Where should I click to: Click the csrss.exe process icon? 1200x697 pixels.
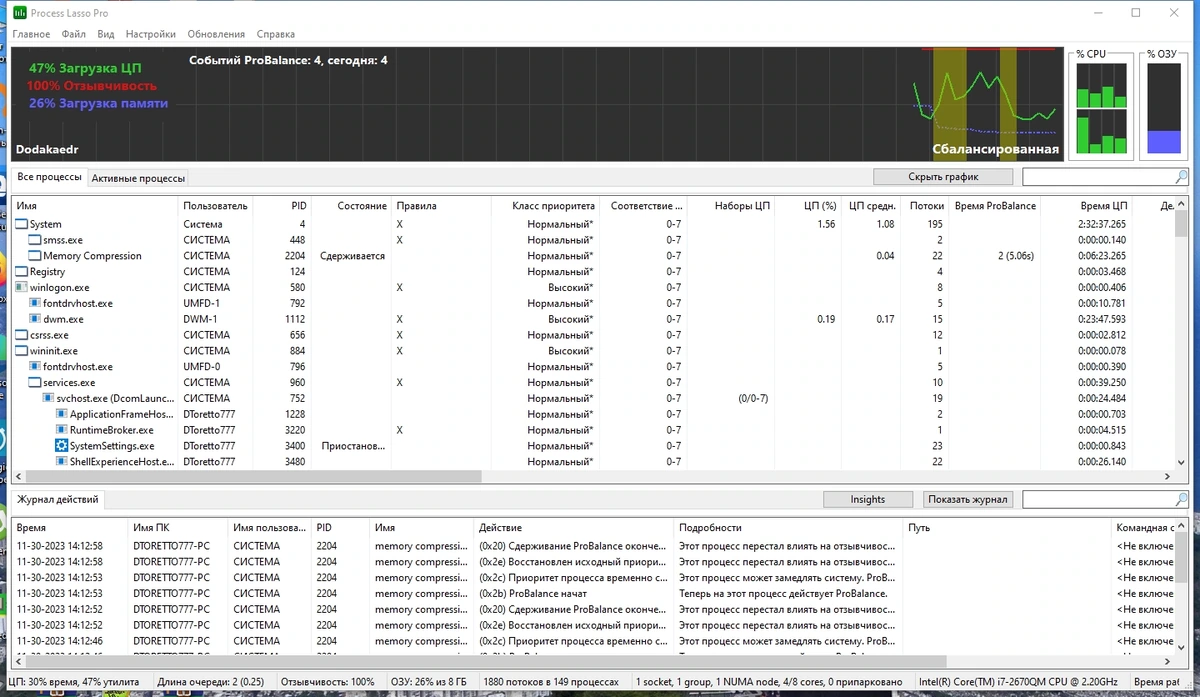pyautogui.click(x=22, y=335)
